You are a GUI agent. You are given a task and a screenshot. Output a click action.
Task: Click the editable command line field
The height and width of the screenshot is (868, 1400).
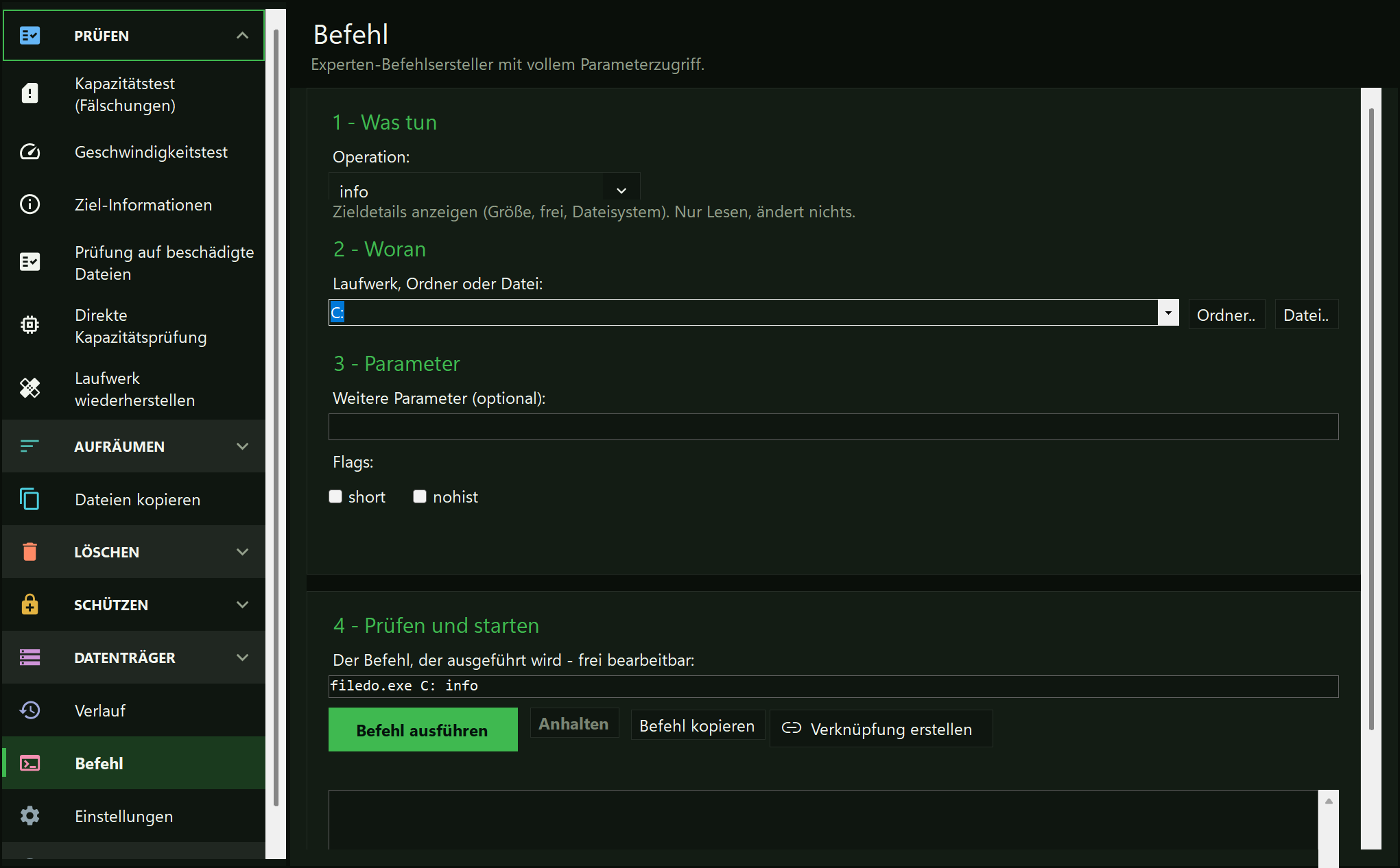pyautogui.click(x=833, y=686)
